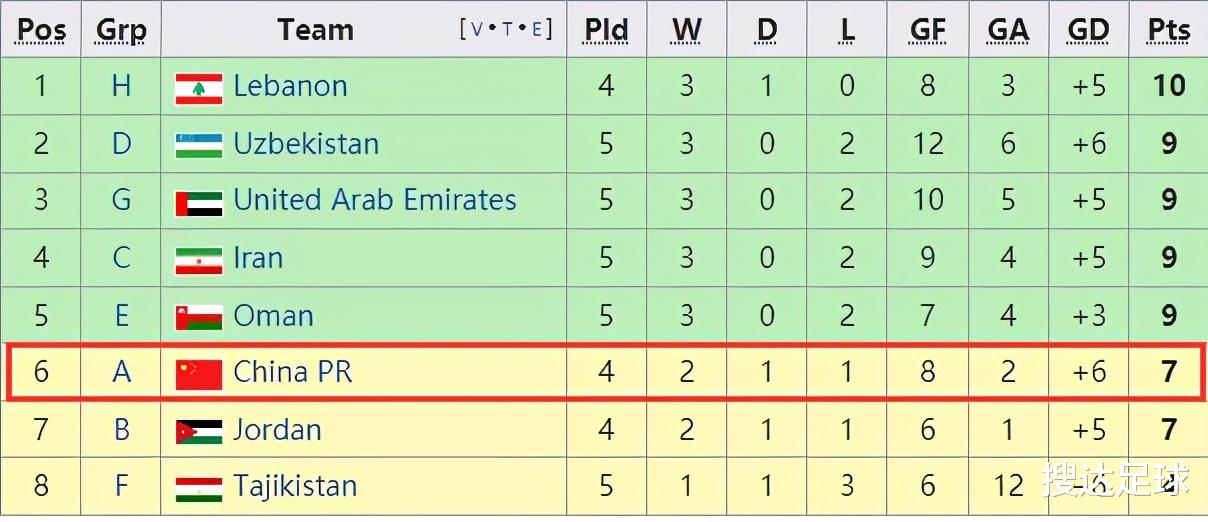Click the Iran flag icon
The width and height of the screenshot is (1208, 522).
pyautogui.click(x=198, y=260)
